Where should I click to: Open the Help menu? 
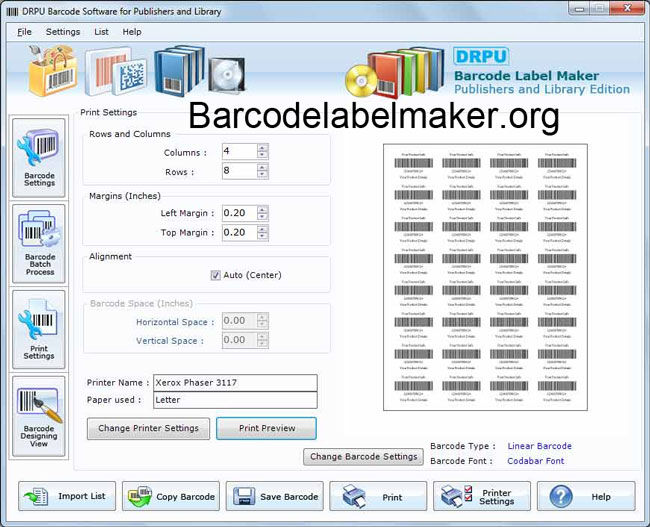[x=132, y=32]
